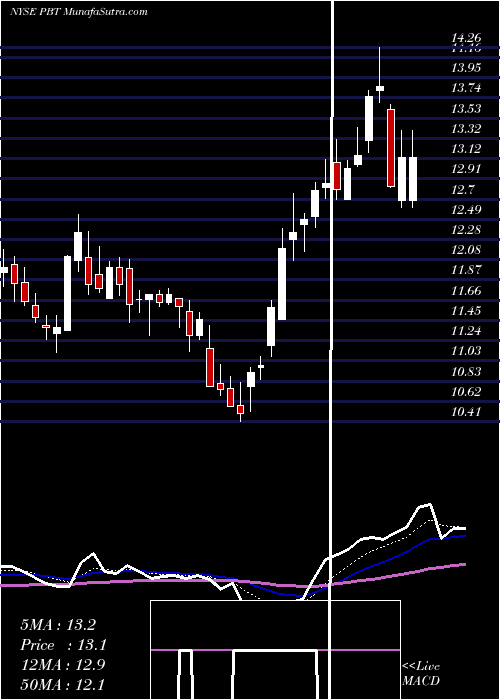Image resolution: width=500 pixels, height=700 pixels.
Task: Click the 12.49 price axis label
Action: coord(467,209)
